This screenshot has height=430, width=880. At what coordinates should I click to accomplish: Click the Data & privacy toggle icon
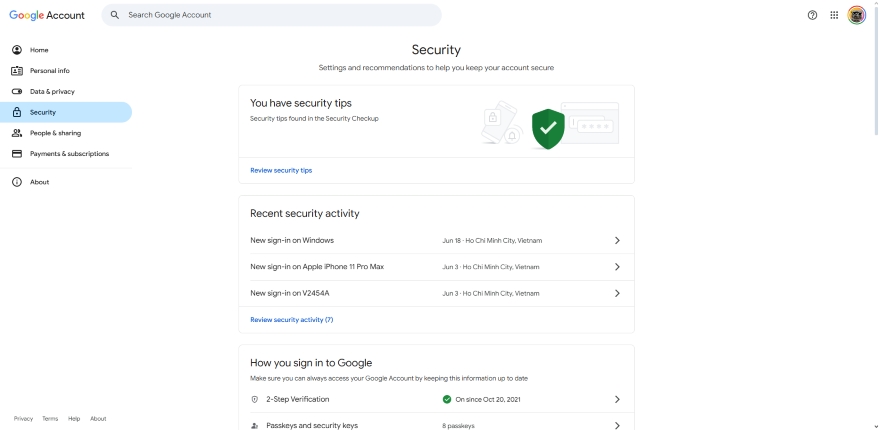17,92
